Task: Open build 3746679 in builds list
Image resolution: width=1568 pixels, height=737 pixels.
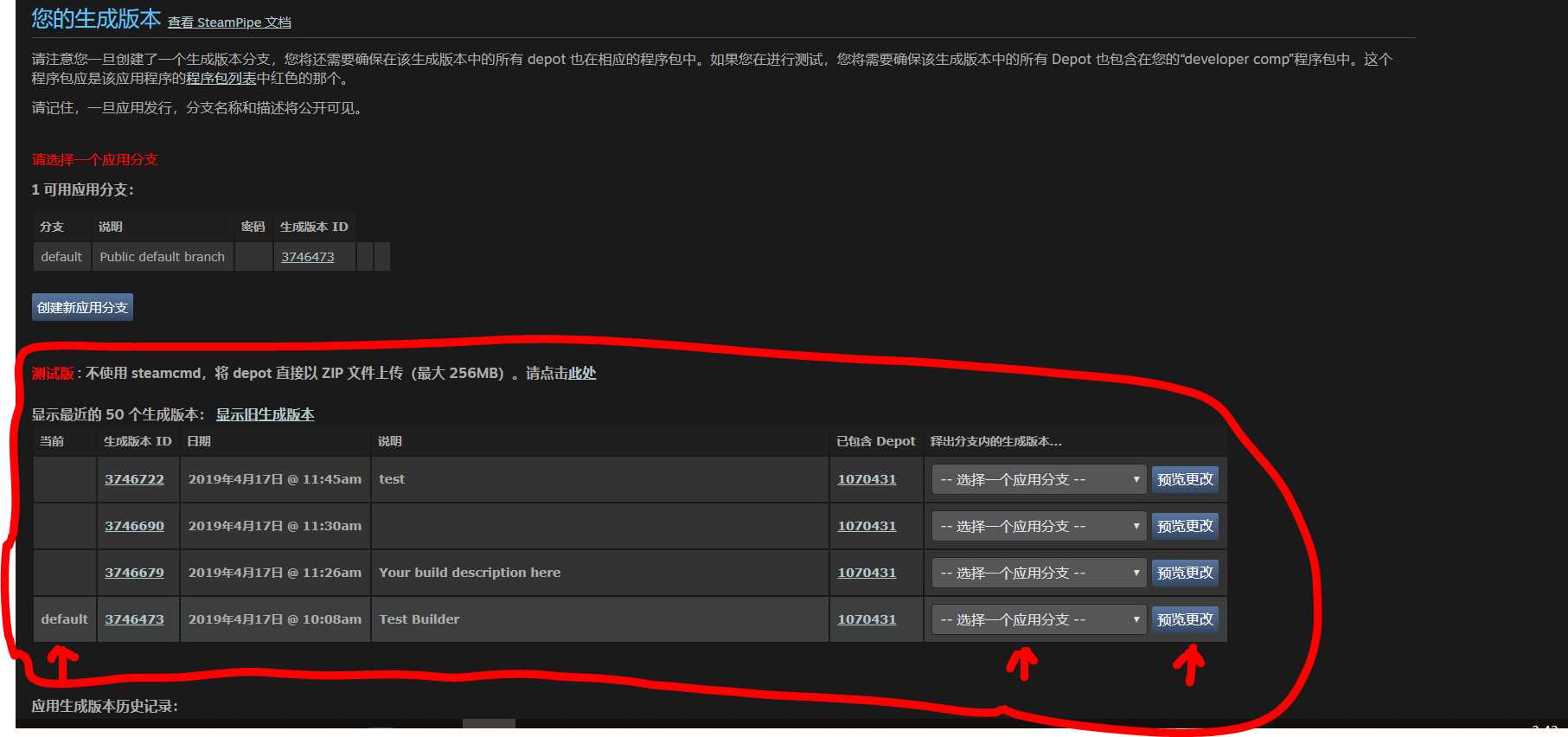Action: tap(134, 573)
